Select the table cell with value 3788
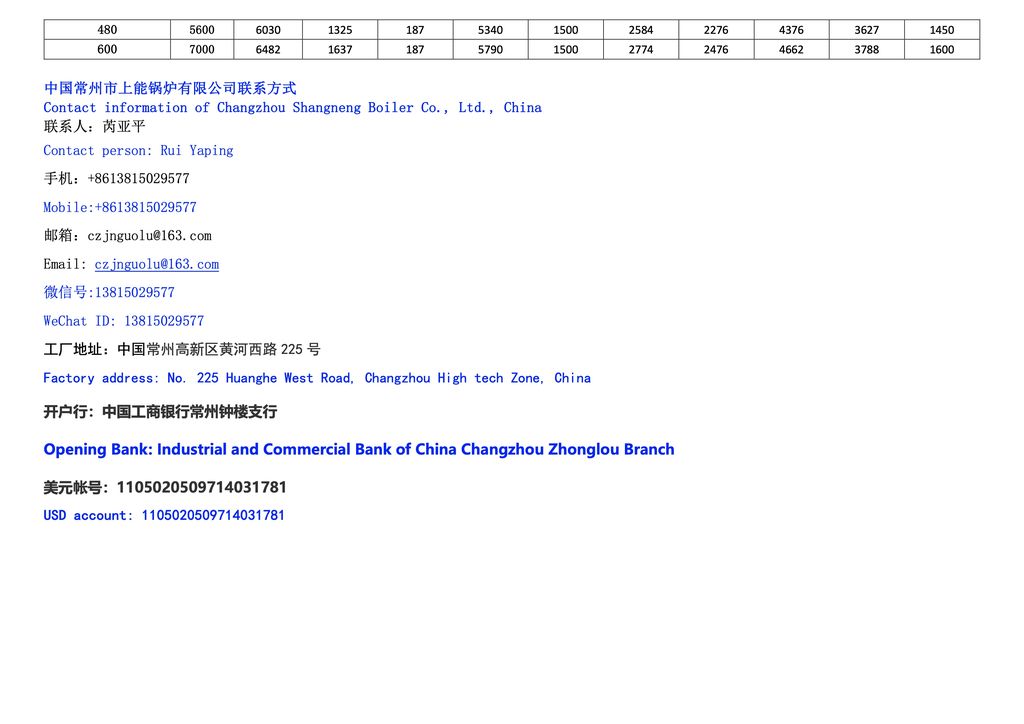 coord(866,49)
